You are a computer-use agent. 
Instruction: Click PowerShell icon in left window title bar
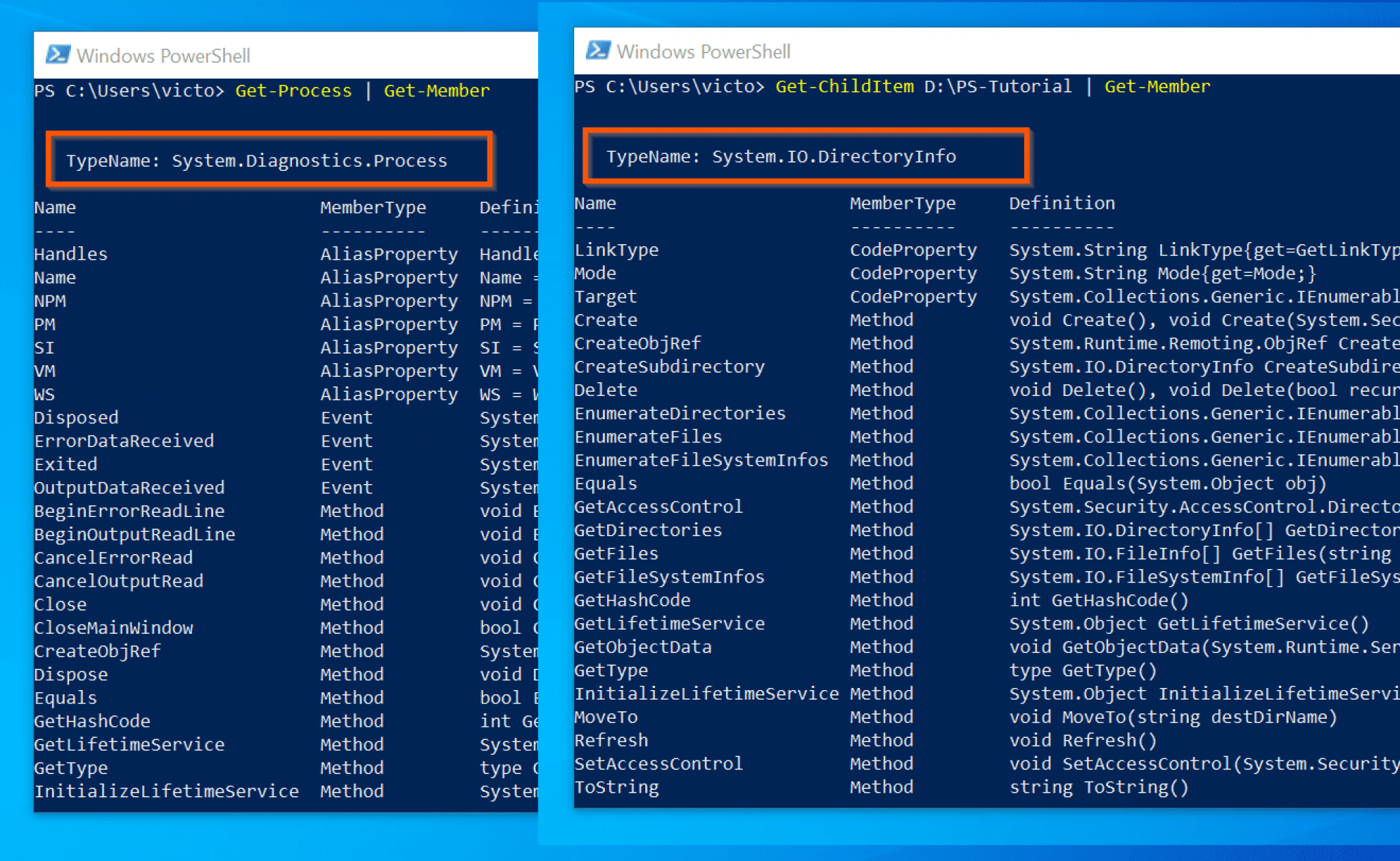point(57,55)
